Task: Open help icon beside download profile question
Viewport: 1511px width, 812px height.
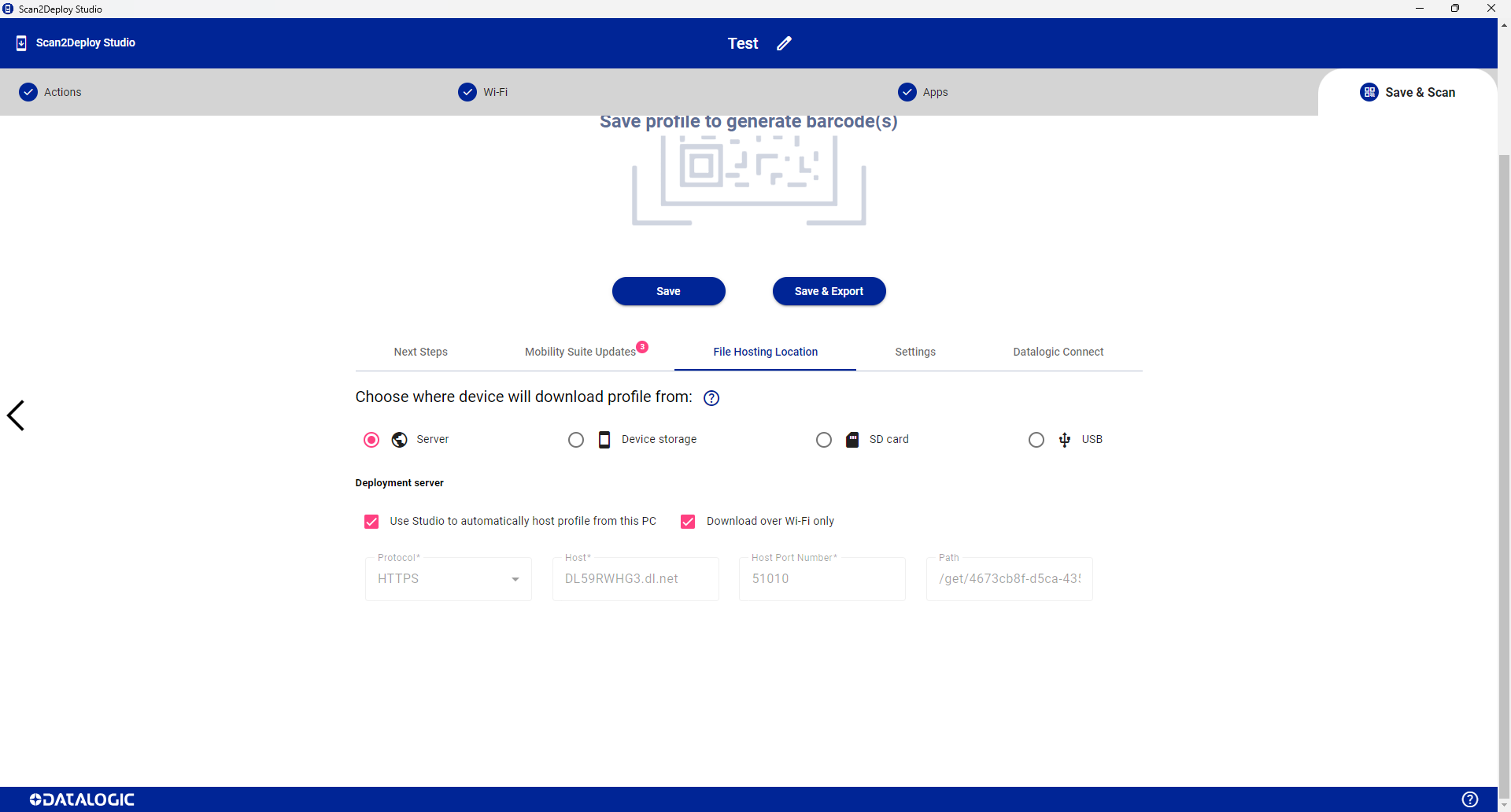Action: coord(711,398)
